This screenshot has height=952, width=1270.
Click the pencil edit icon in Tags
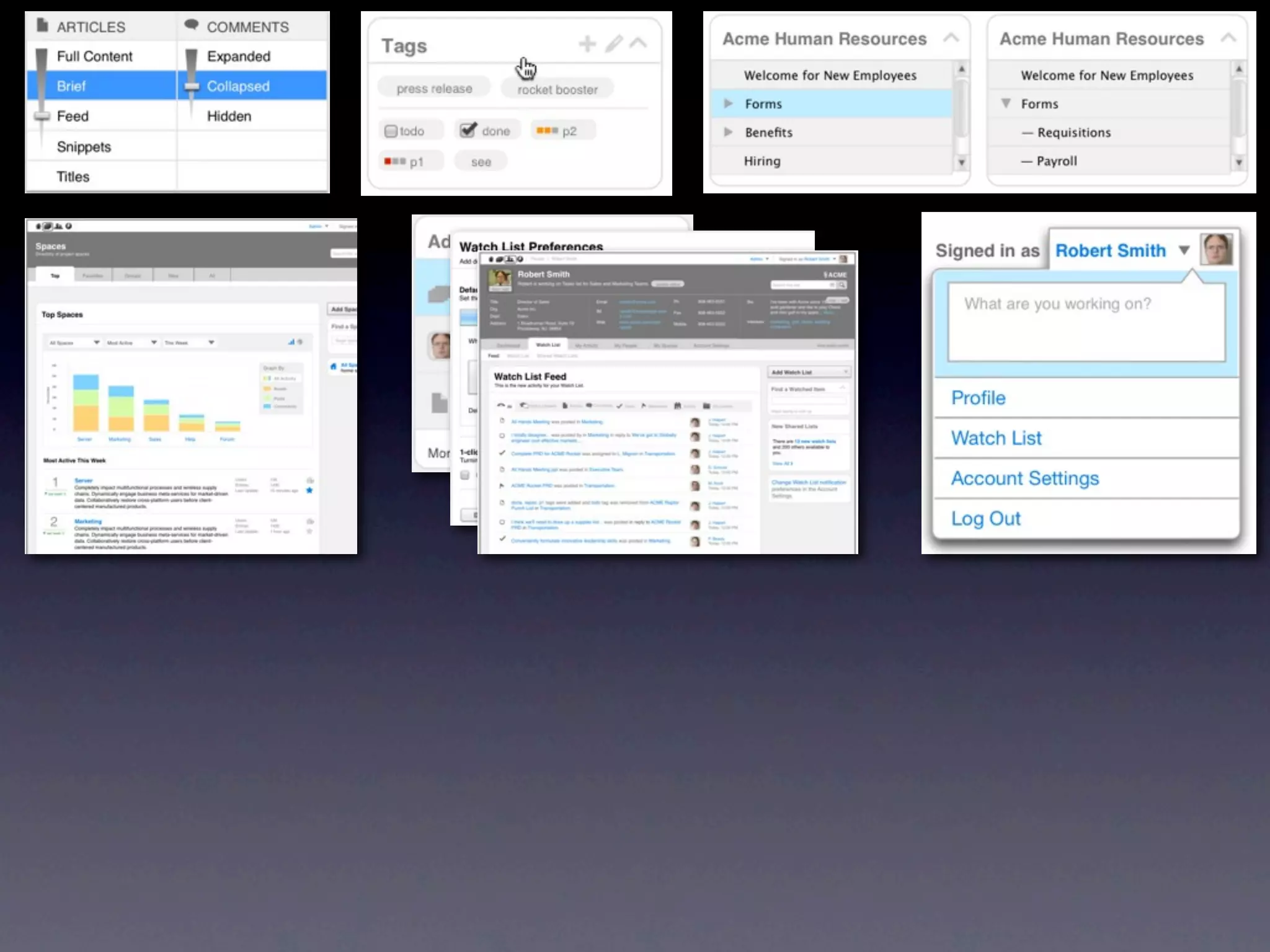(x=613, y=44)
